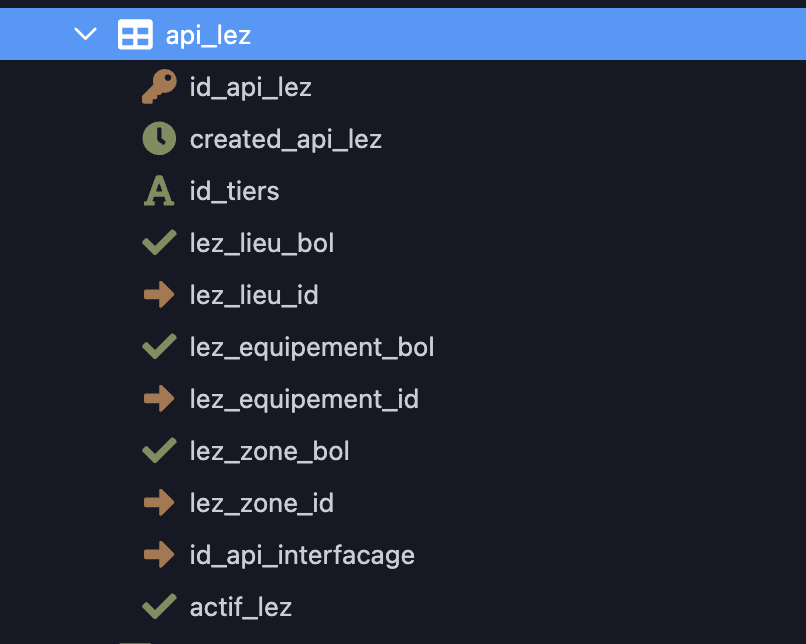Click the arrow icon beside lez_equipement_id

159,398
